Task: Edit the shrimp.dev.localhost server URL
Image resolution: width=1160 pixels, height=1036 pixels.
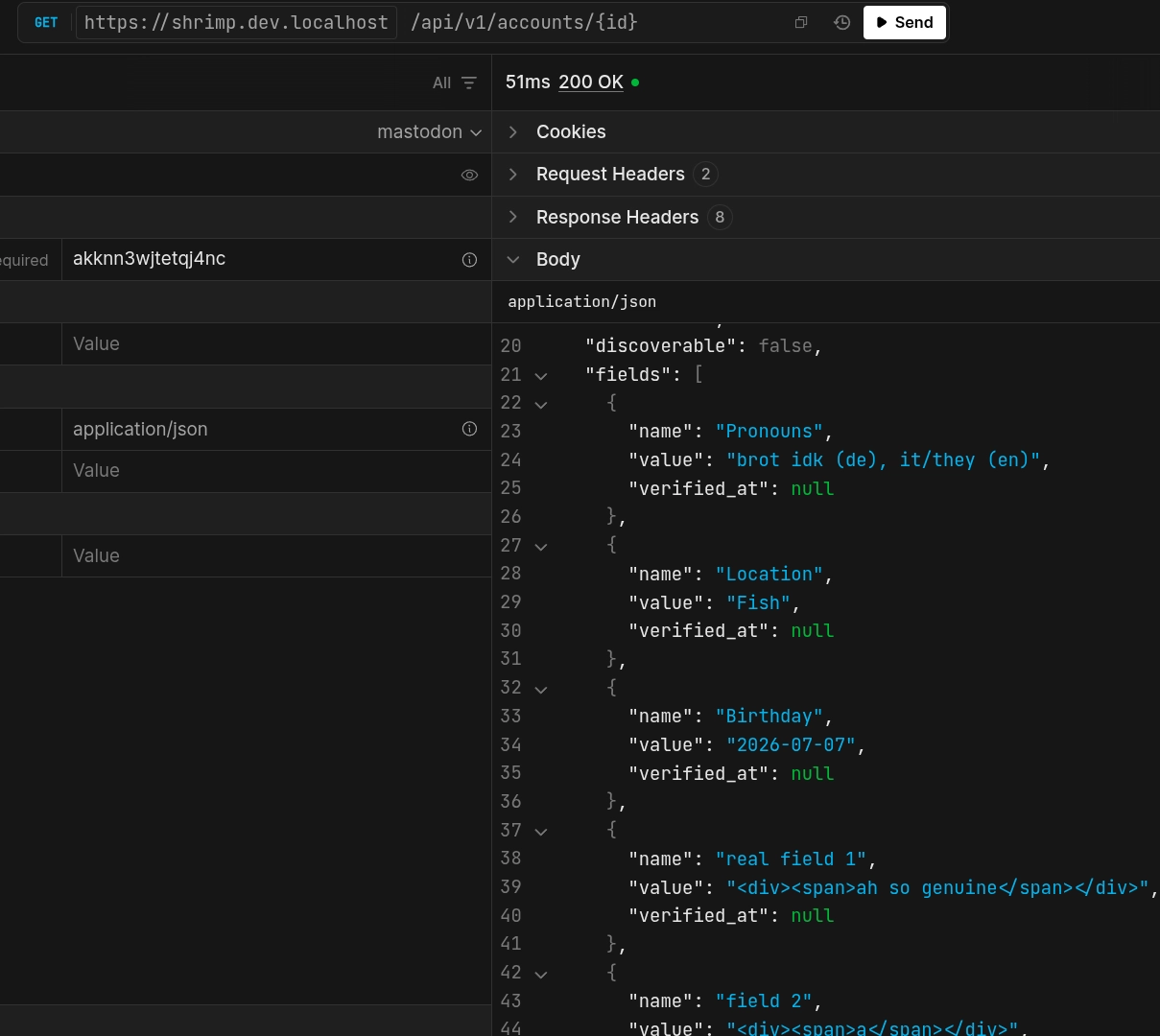Action: coord(236,22)
